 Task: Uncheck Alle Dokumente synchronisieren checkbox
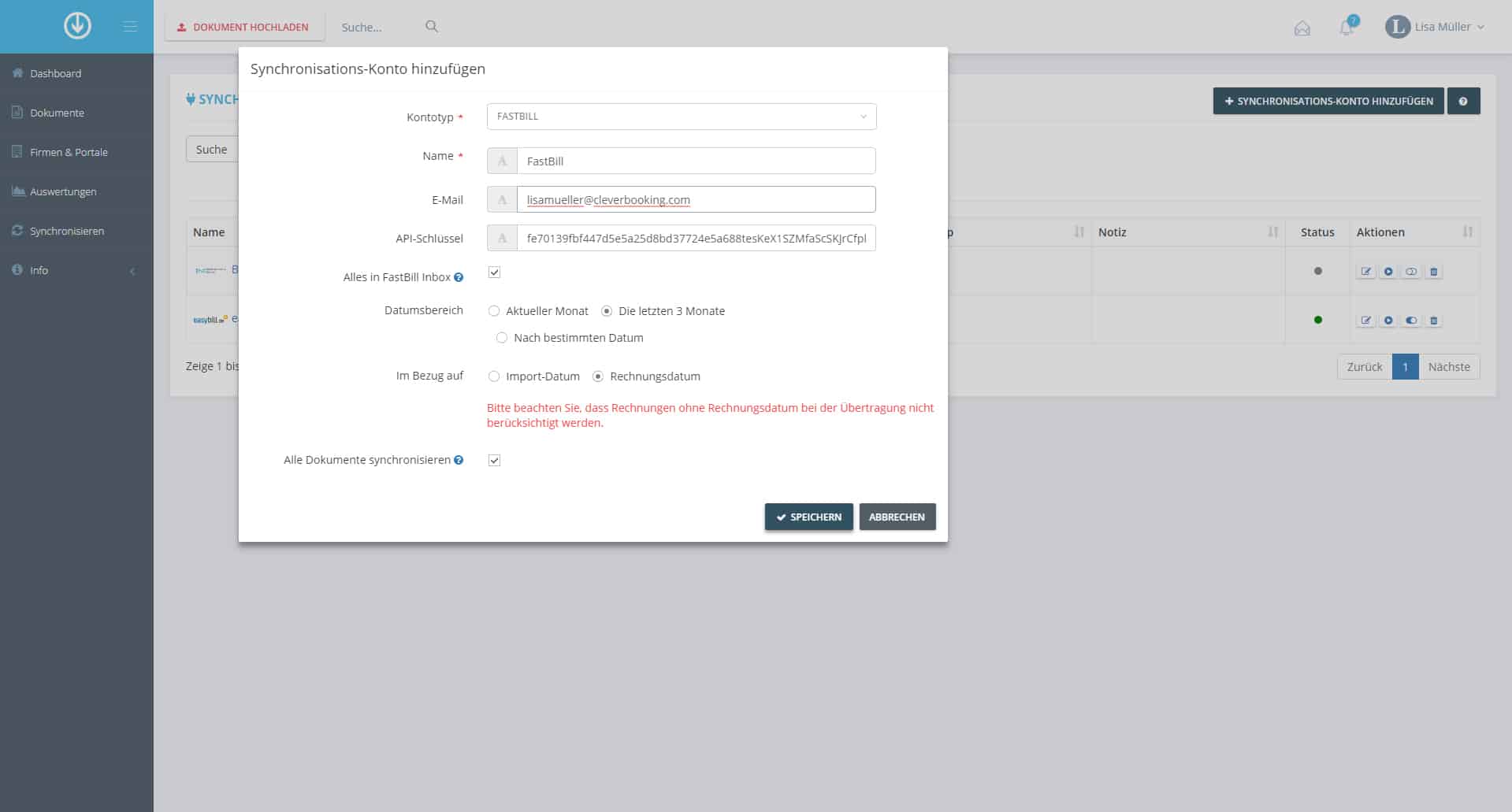[x=494, y=460]
